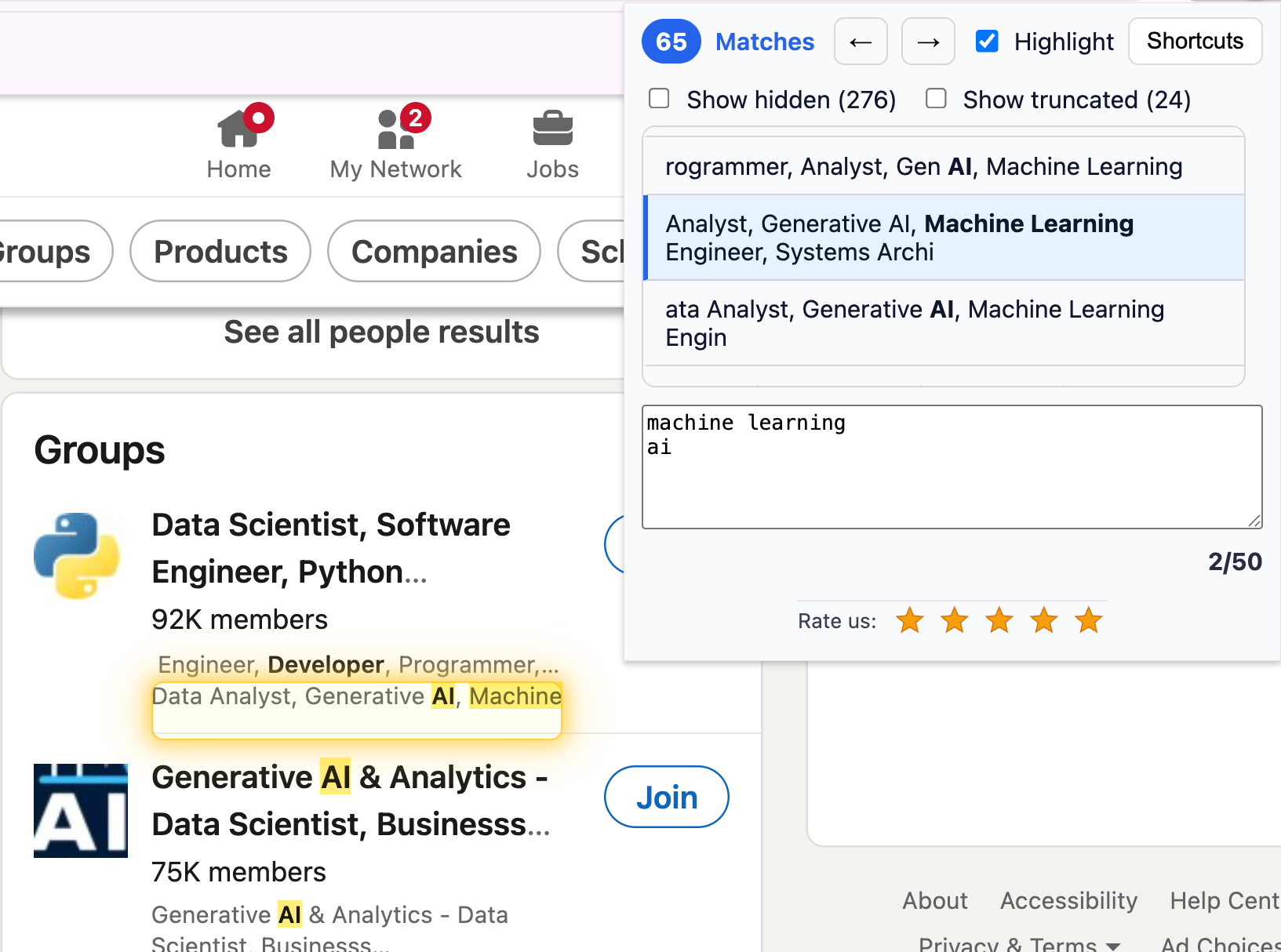Screen dimensions: 1281x952
Task: Rate three stars in Rate us
Action: pyautogui.click(x=999, y=620)
